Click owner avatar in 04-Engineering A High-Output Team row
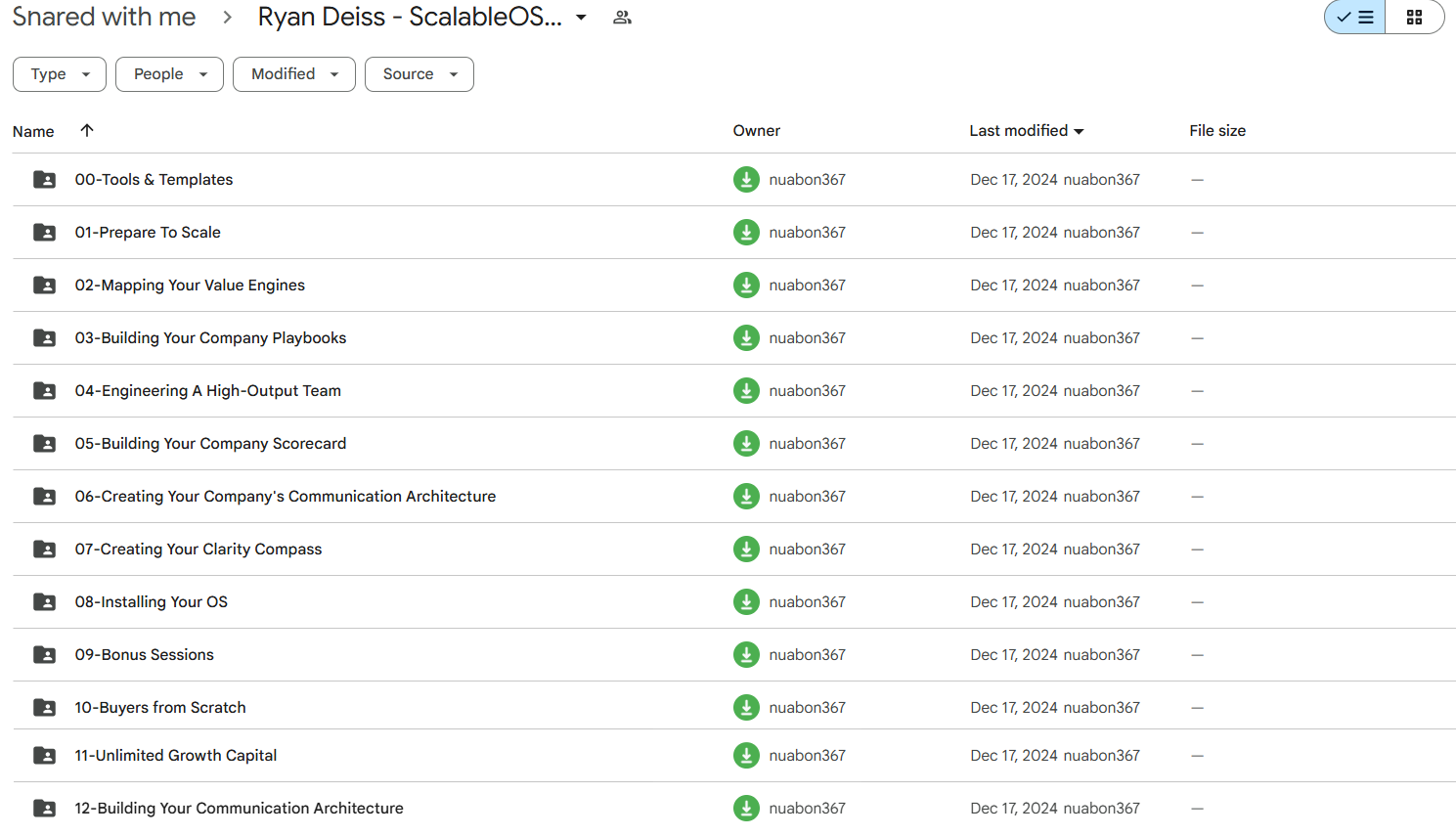The image size is (1456, 836). 746,391
